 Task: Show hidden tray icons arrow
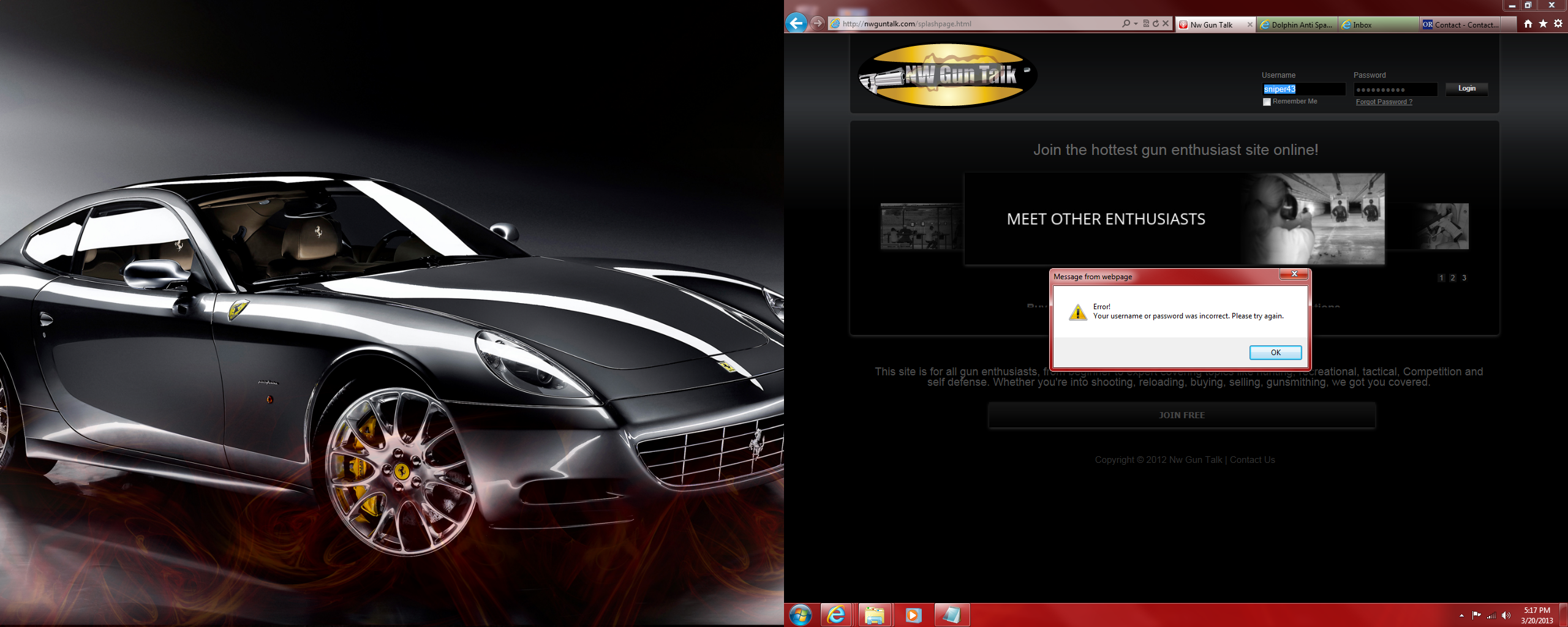1461,615
